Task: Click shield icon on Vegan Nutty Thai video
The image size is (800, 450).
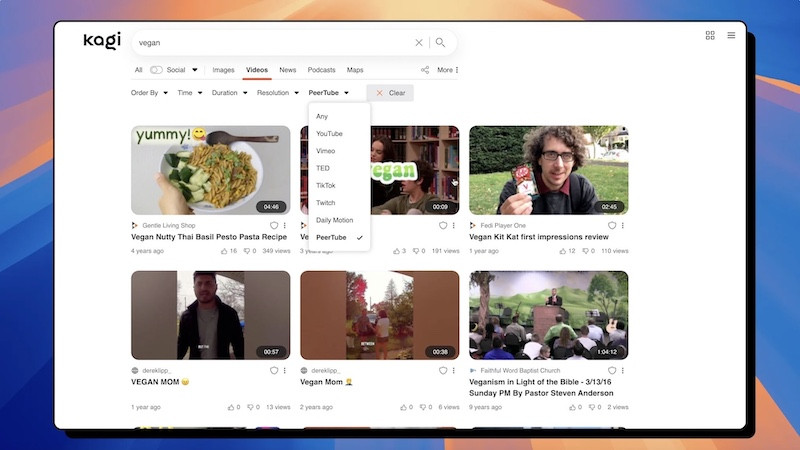Action: coord(274,226)
